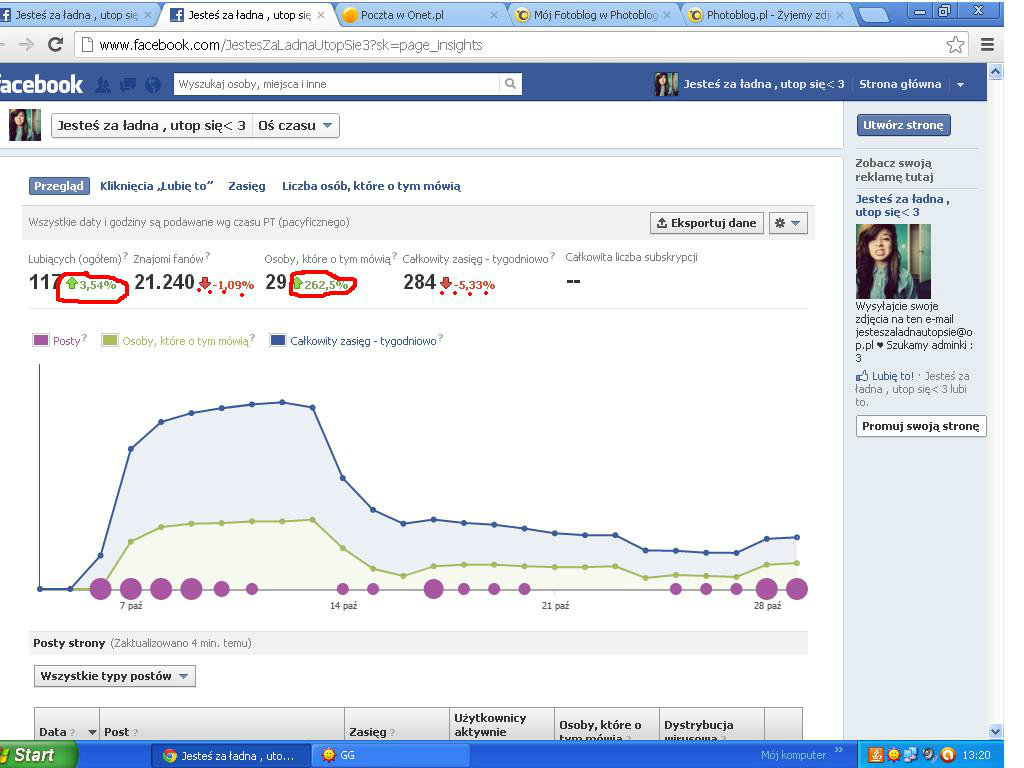Click the question mark beside the Osoby, które o tym mówią stat
1024x768 pixels.
(x=394, y=257)
